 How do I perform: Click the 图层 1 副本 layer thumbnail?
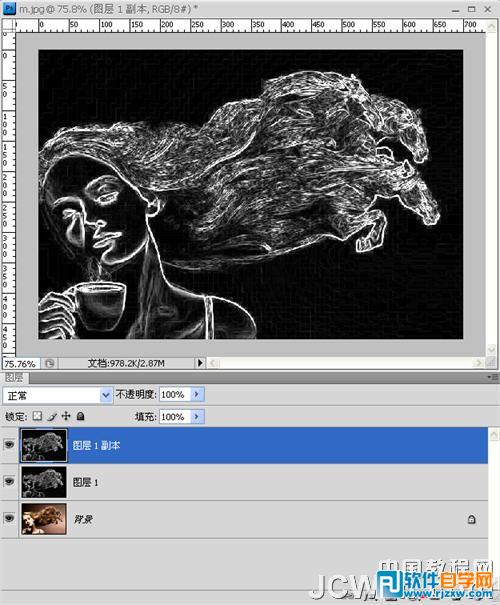pyautogui.click(x=44, y=445)
